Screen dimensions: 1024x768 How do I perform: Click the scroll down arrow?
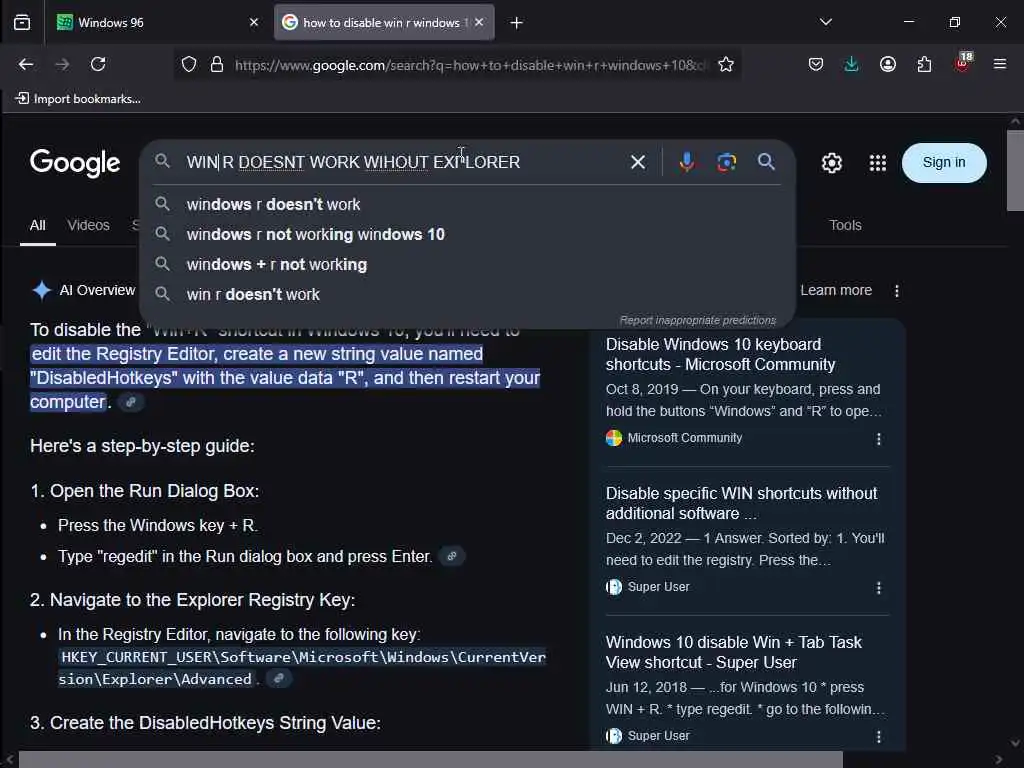1015,743
